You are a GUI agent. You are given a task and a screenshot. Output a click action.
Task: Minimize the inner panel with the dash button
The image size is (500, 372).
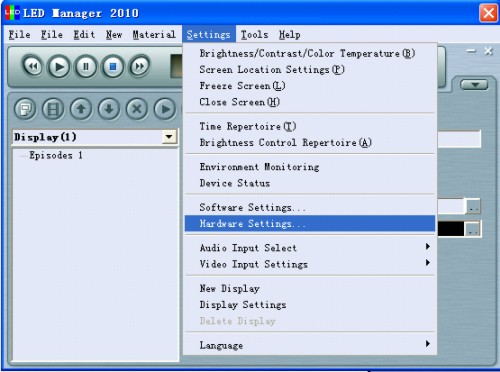tap(471, 51)
